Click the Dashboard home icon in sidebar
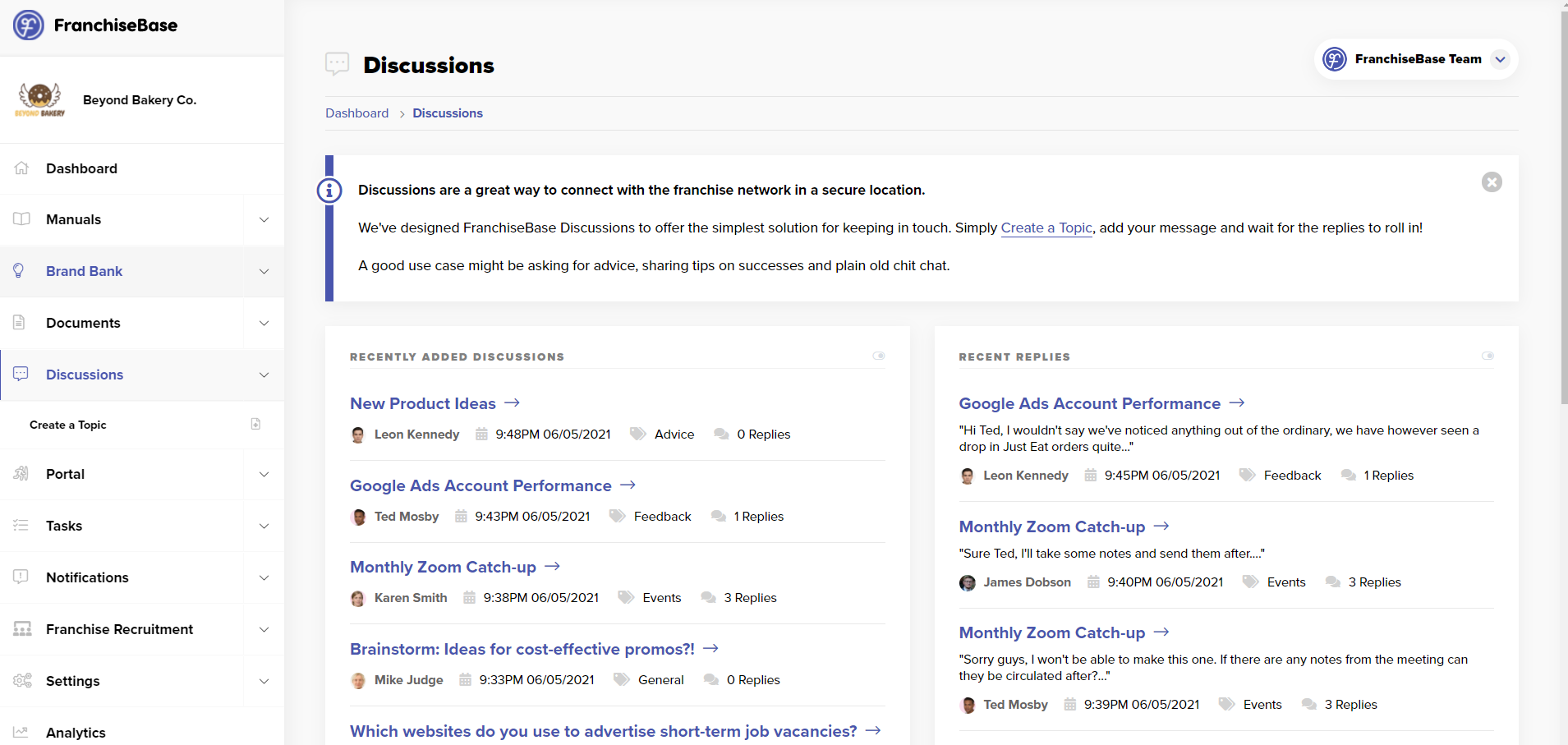 (21, 168)
